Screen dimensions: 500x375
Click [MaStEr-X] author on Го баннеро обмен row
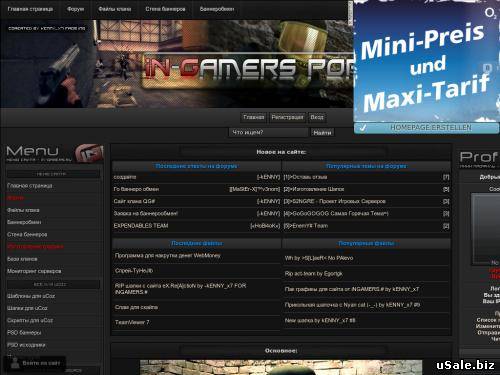pos(255,189)
